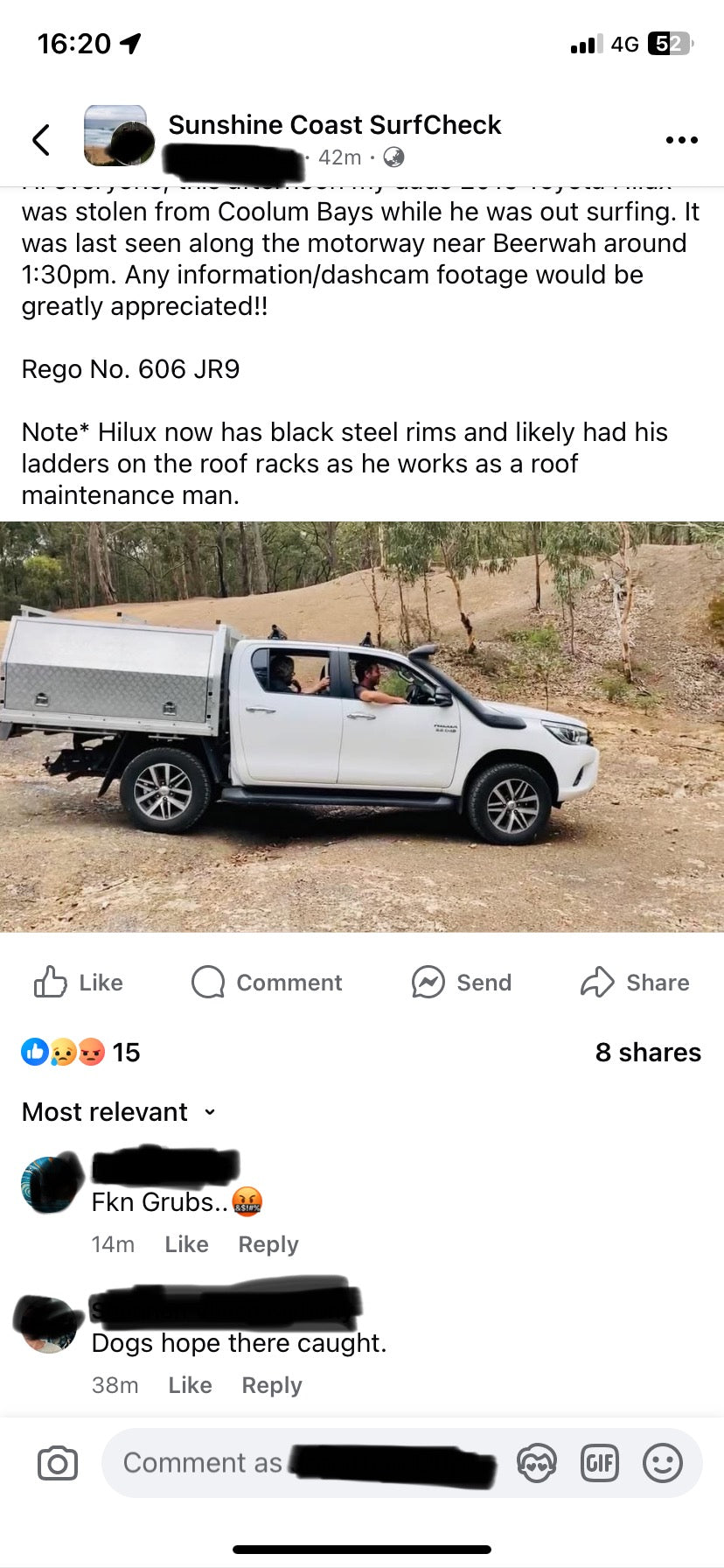
Task: View the 15 reactions list
Action: point(80,1052)
